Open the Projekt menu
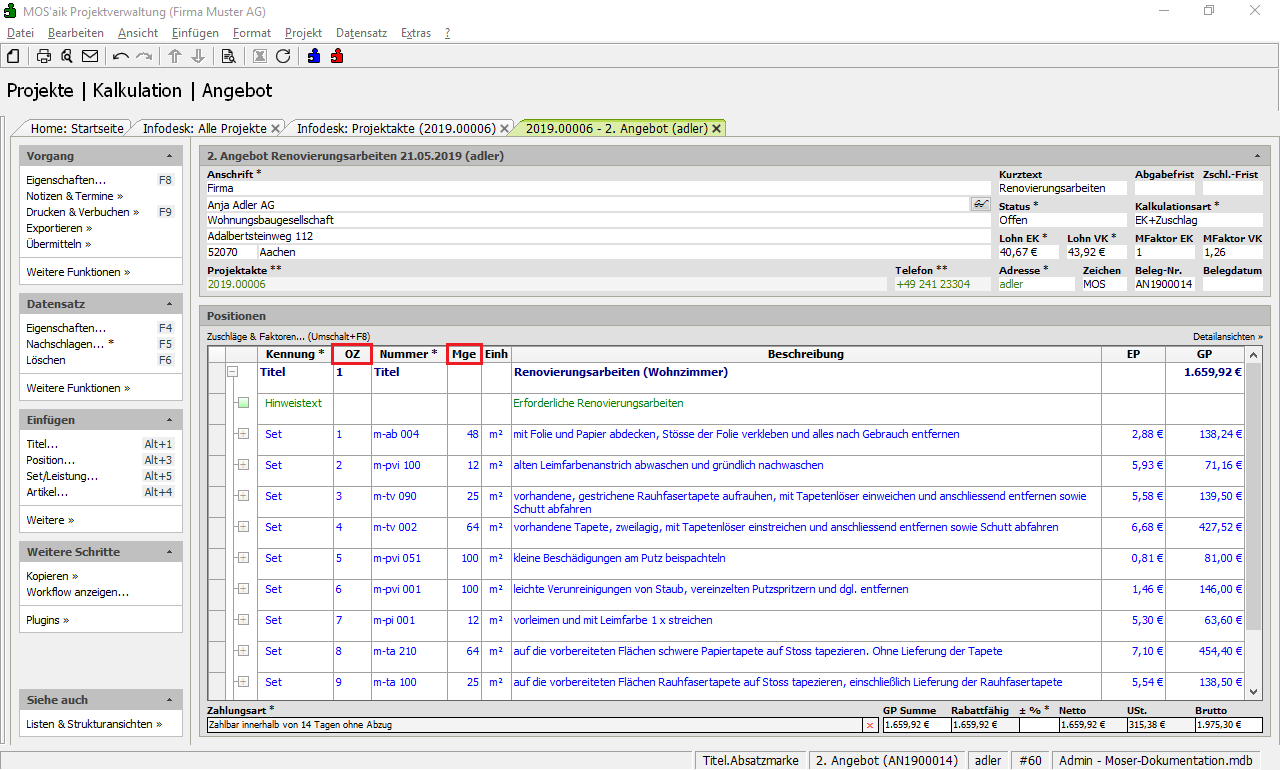 (303, 33)
